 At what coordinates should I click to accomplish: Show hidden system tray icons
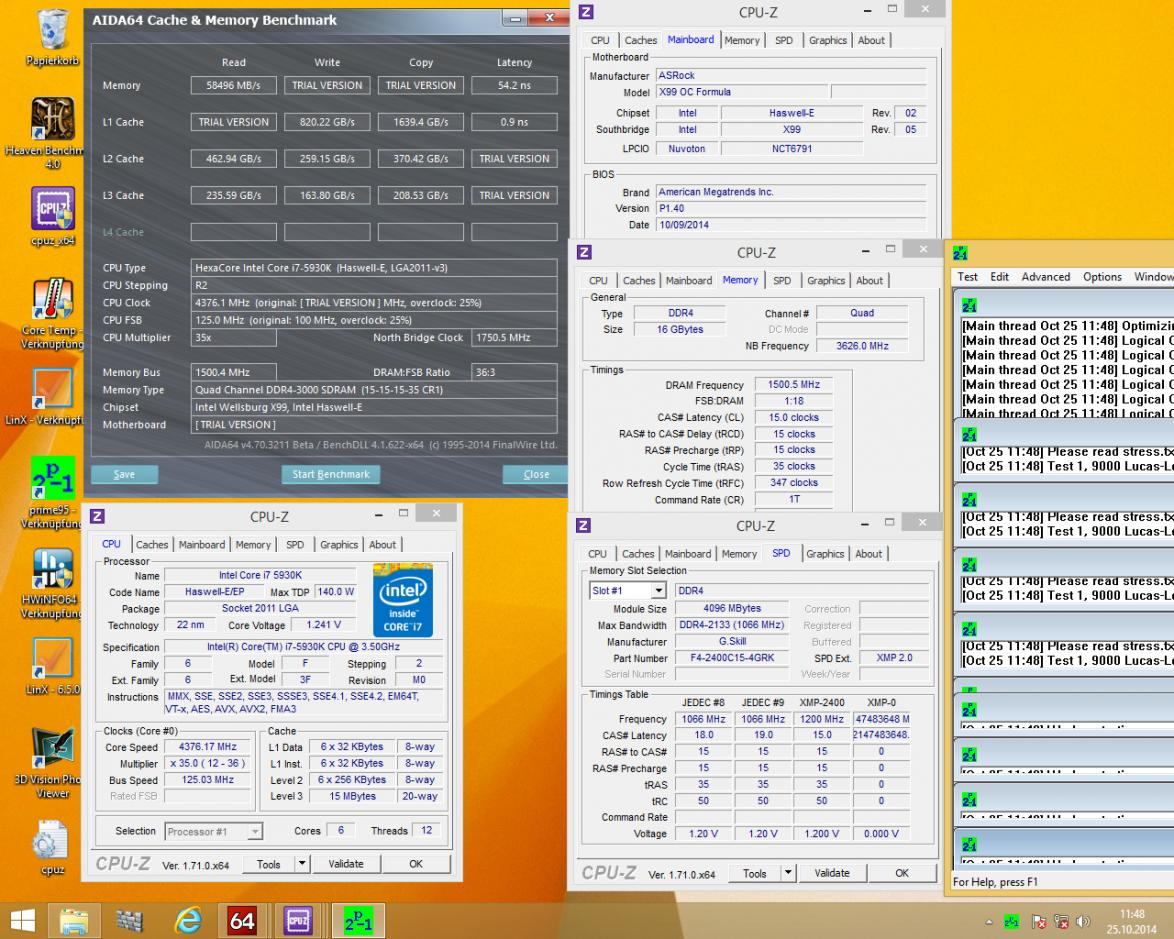pos(988,922)
